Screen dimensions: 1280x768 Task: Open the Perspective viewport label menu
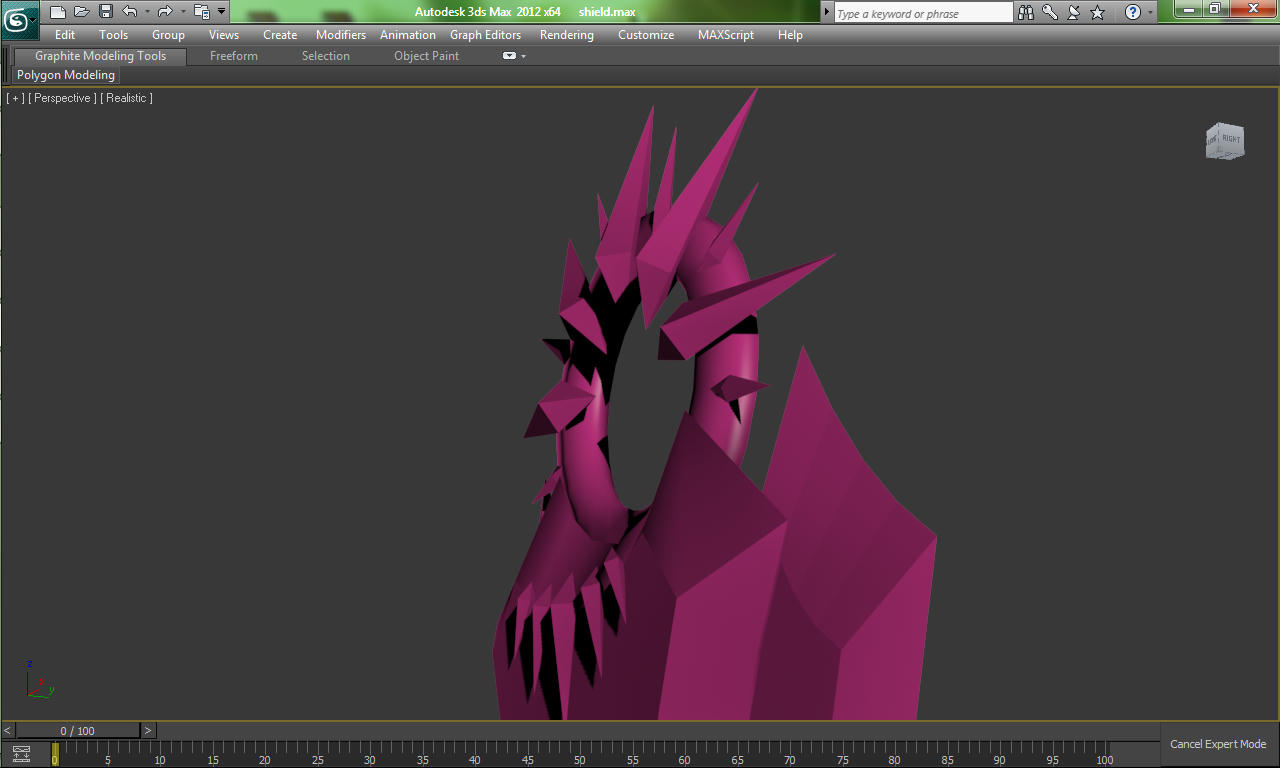coord(63,98)
